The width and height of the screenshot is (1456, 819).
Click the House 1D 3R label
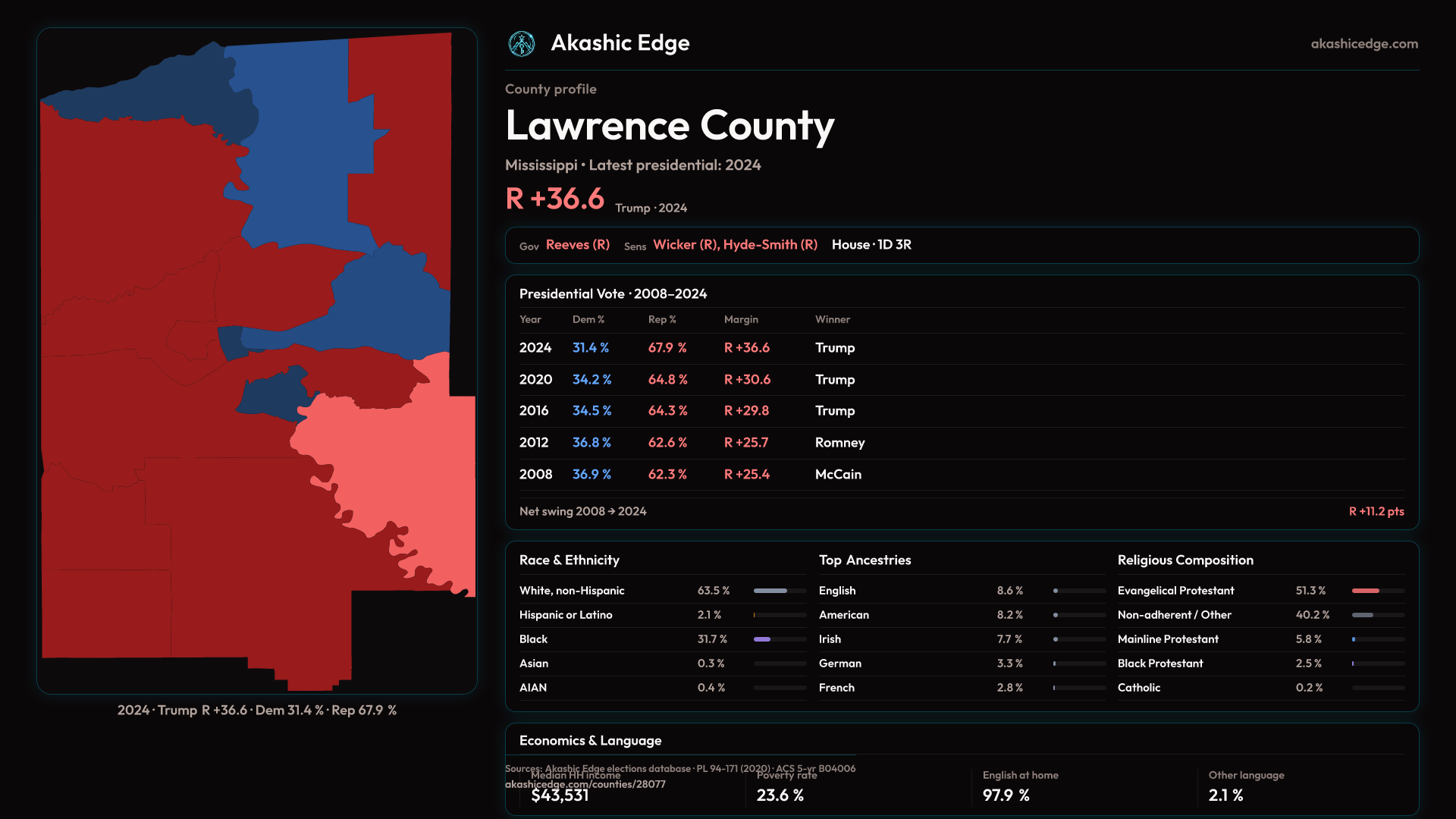[871, 245]
